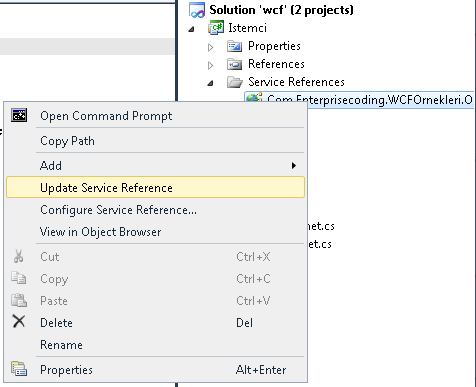Choose Delete in context menu
This screenshot has width=476, height=387.
[155, 323]
